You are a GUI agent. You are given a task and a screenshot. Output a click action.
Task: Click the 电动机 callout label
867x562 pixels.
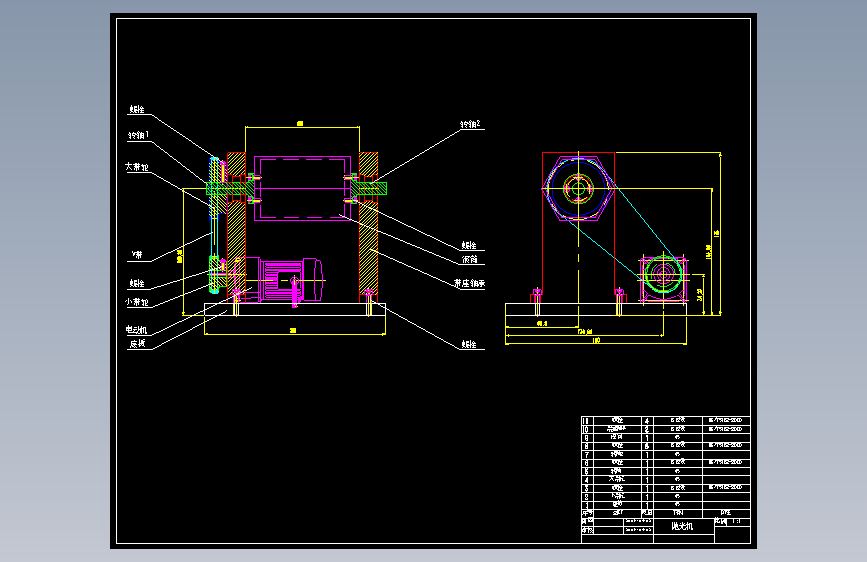click(x=137, y=330)
